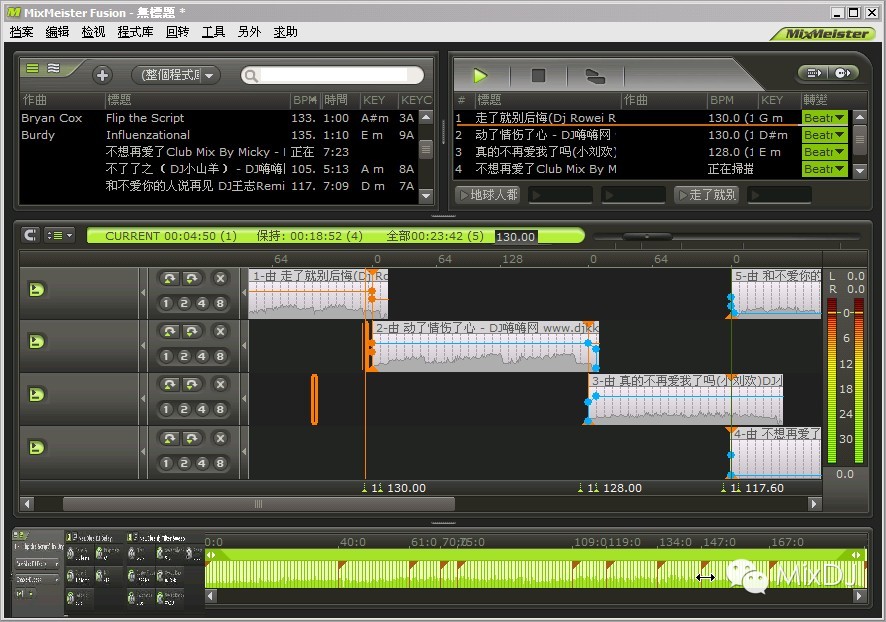Click the 地球人都 quick-play button

coord(488,195)
